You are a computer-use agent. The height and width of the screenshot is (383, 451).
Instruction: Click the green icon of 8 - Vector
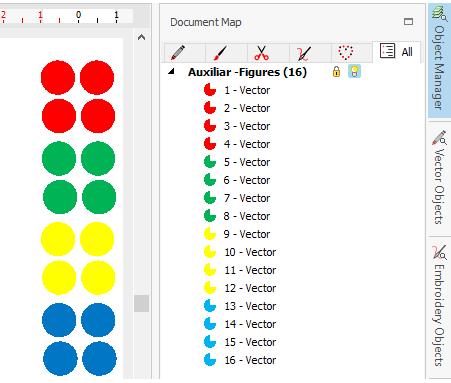(x=210, y=216)
